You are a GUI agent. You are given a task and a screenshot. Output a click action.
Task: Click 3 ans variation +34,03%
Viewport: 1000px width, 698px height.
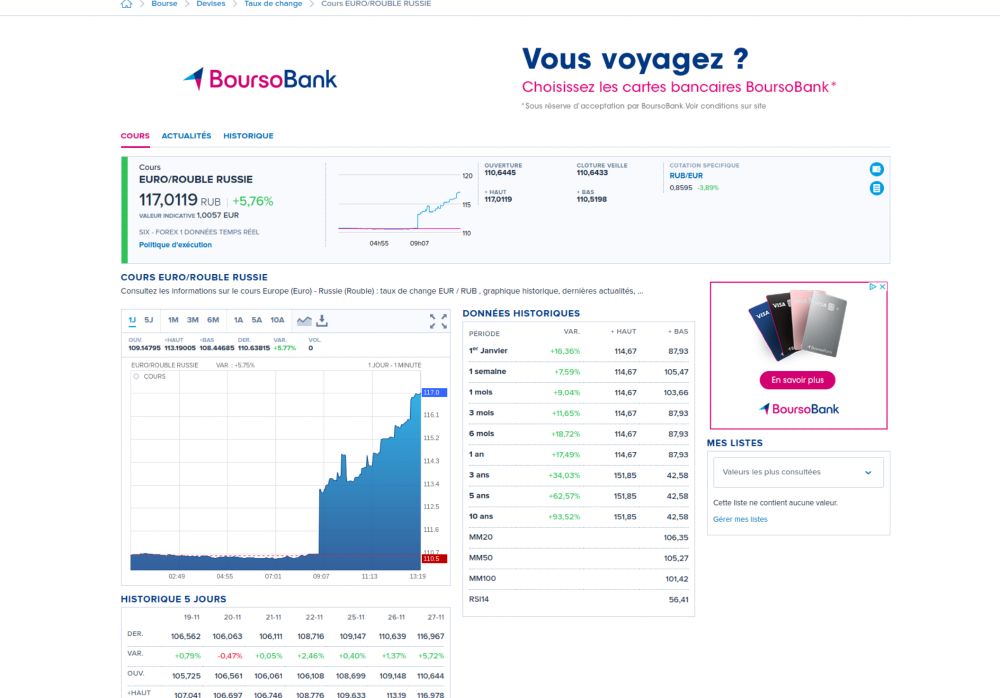pyautogui.click(x=564, y=475)
